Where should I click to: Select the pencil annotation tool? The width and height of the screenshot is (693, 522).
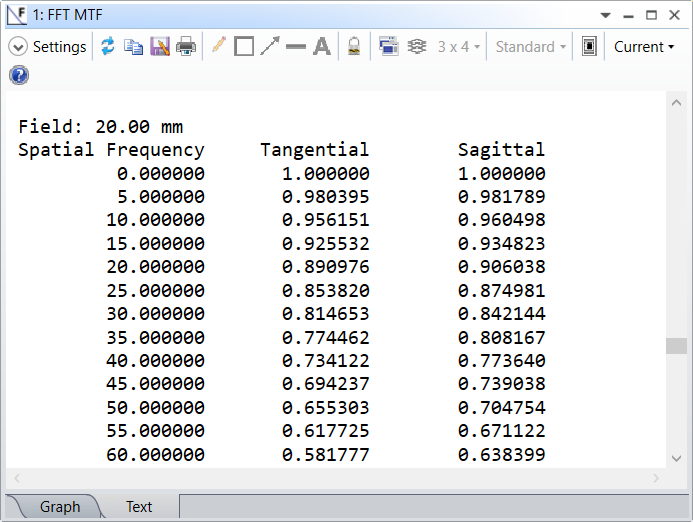219,46
